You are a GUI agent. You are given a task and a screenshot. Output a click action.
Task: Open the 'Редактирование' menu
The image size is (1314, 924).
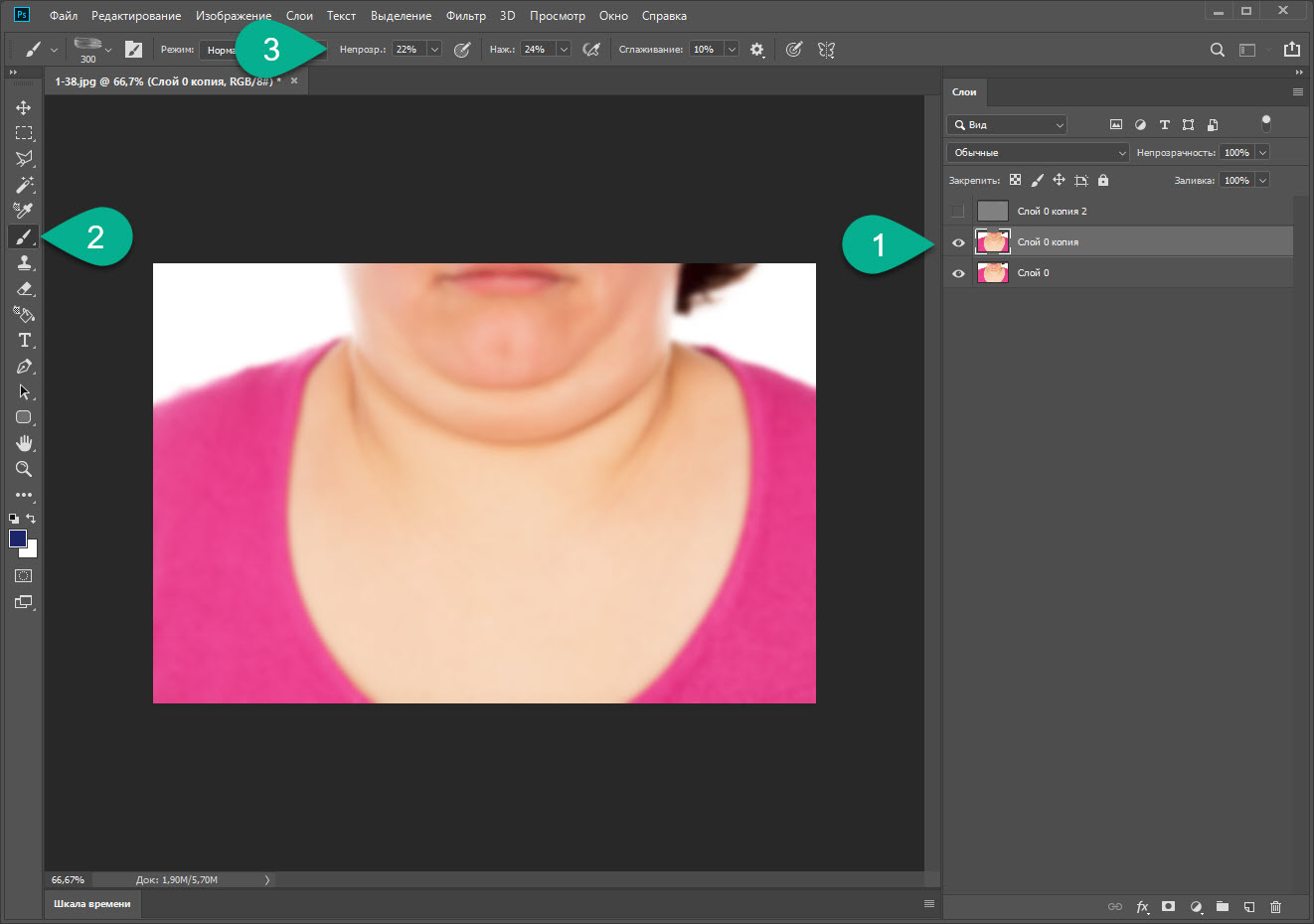click(x=136, y=16)
